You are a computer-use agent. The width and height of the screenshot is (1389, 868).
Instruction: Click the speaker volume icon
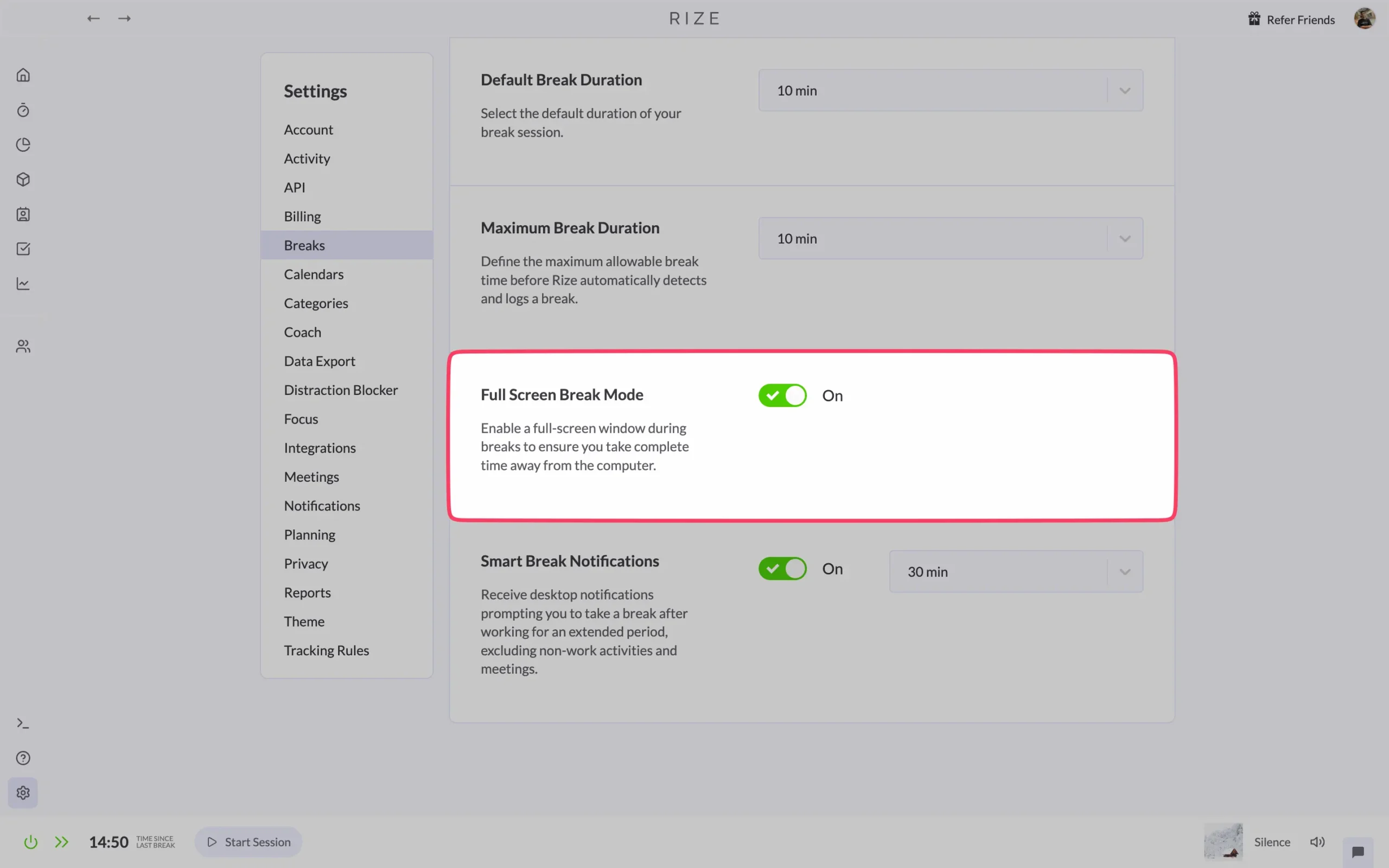[1317, 842]
